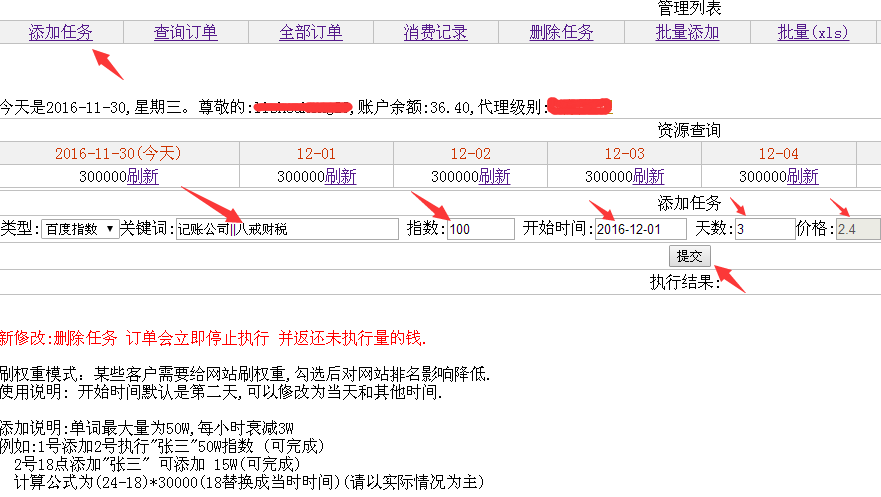Click the 2016-11-30(今天) column header

(118, 153)
